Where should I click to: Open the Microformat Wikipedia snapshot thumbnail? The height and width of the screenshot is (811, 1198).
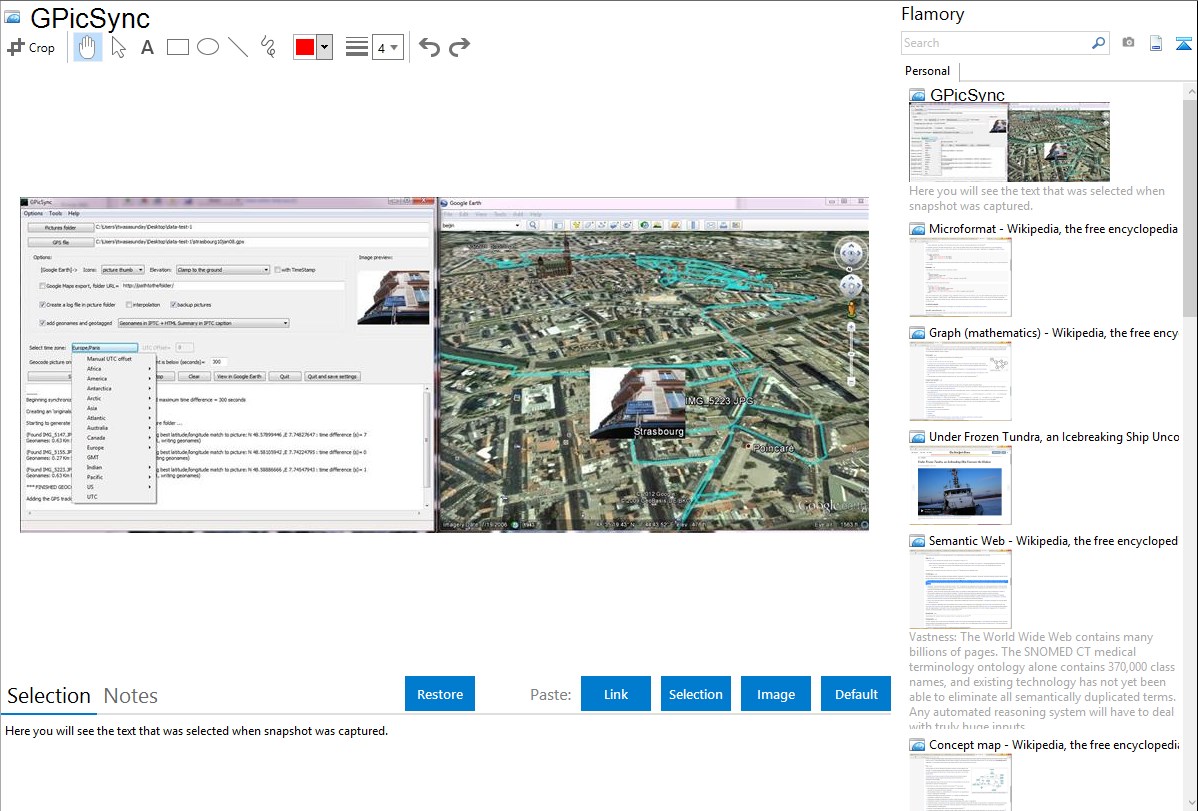click(x=960, y=277)
